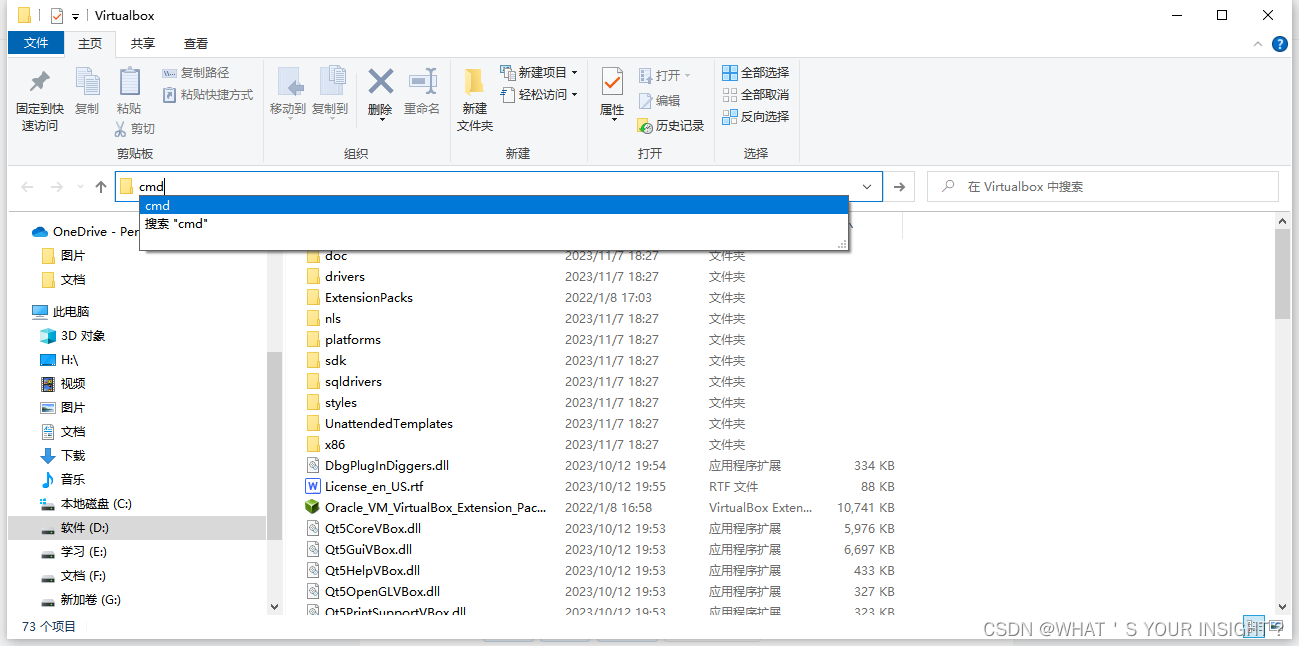The width and height of the screenshot is (1299, 646).
Task: Open the recent locations dropdown arrow
Action: [x=79, y=187]
